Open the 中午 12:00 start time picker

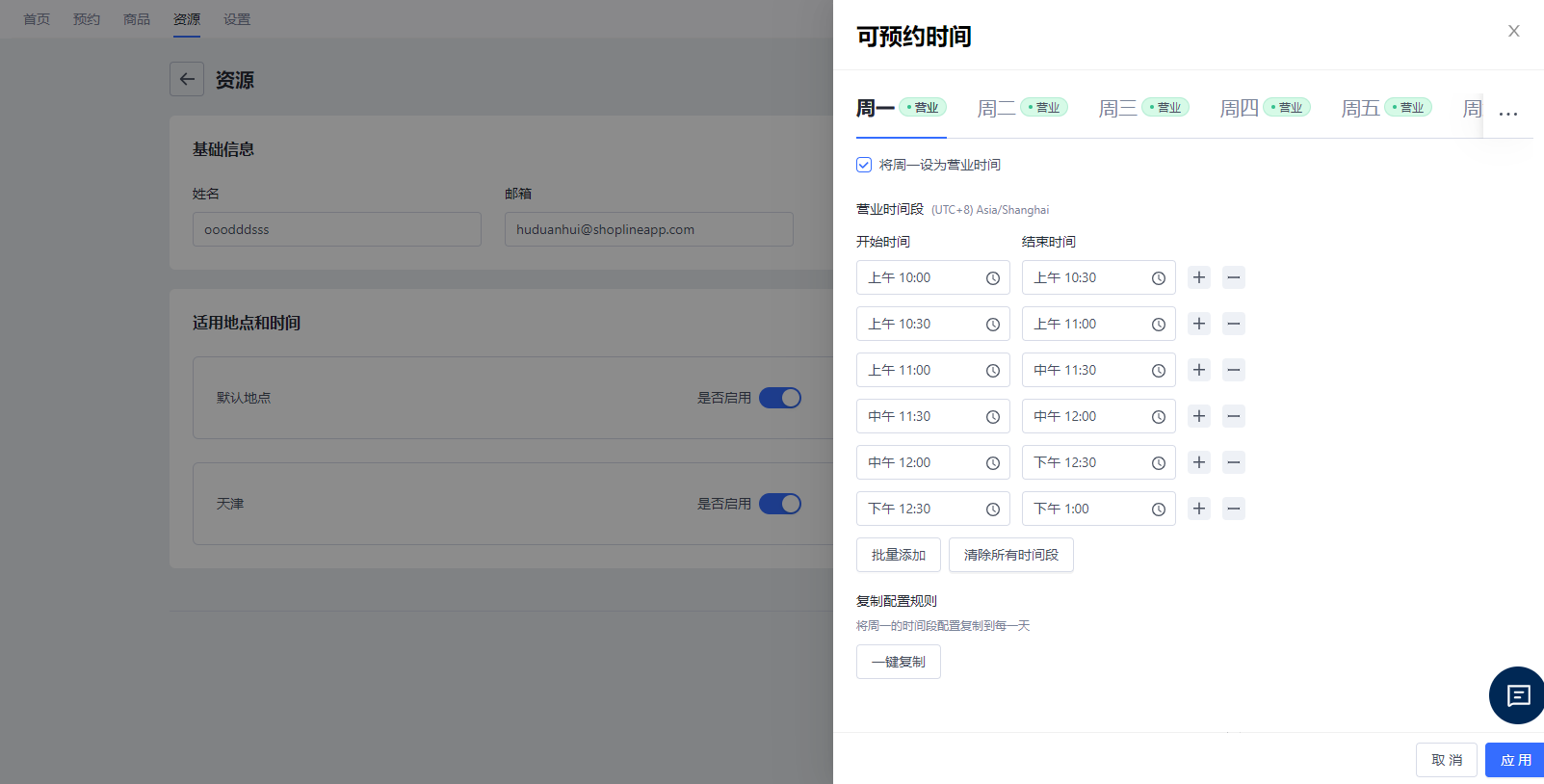click(x=932, y=462)
